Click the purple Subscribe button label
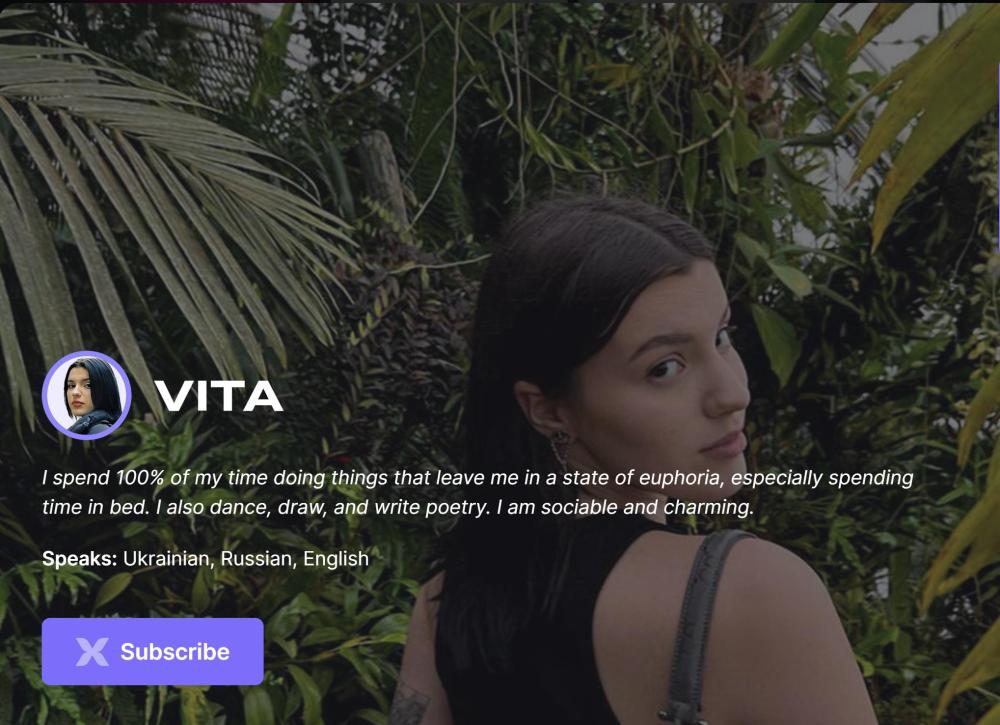The height and width of the screenshot is (725, 1000). [175, 652]
